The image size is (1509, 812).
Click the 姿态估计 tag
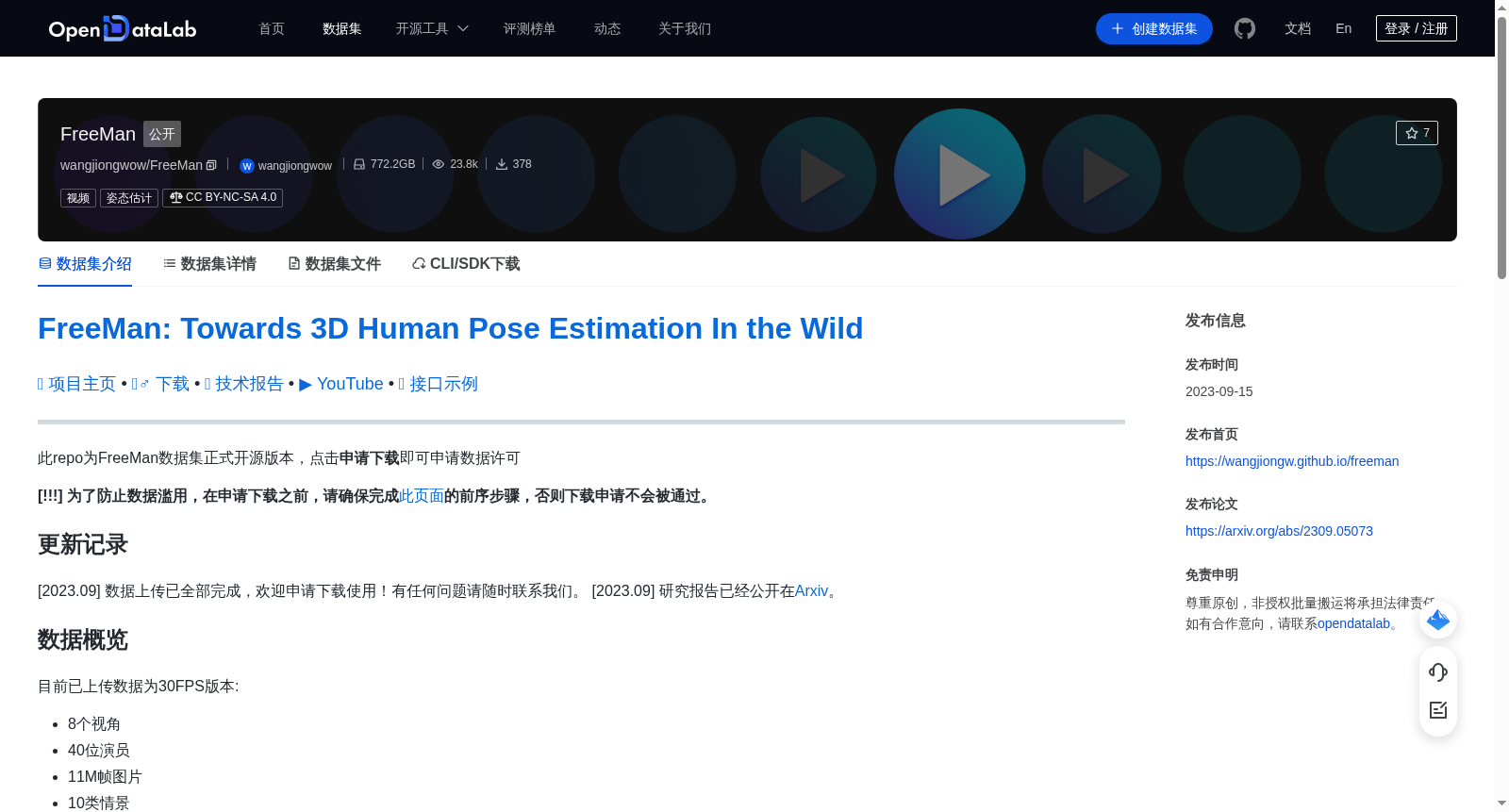129,198
